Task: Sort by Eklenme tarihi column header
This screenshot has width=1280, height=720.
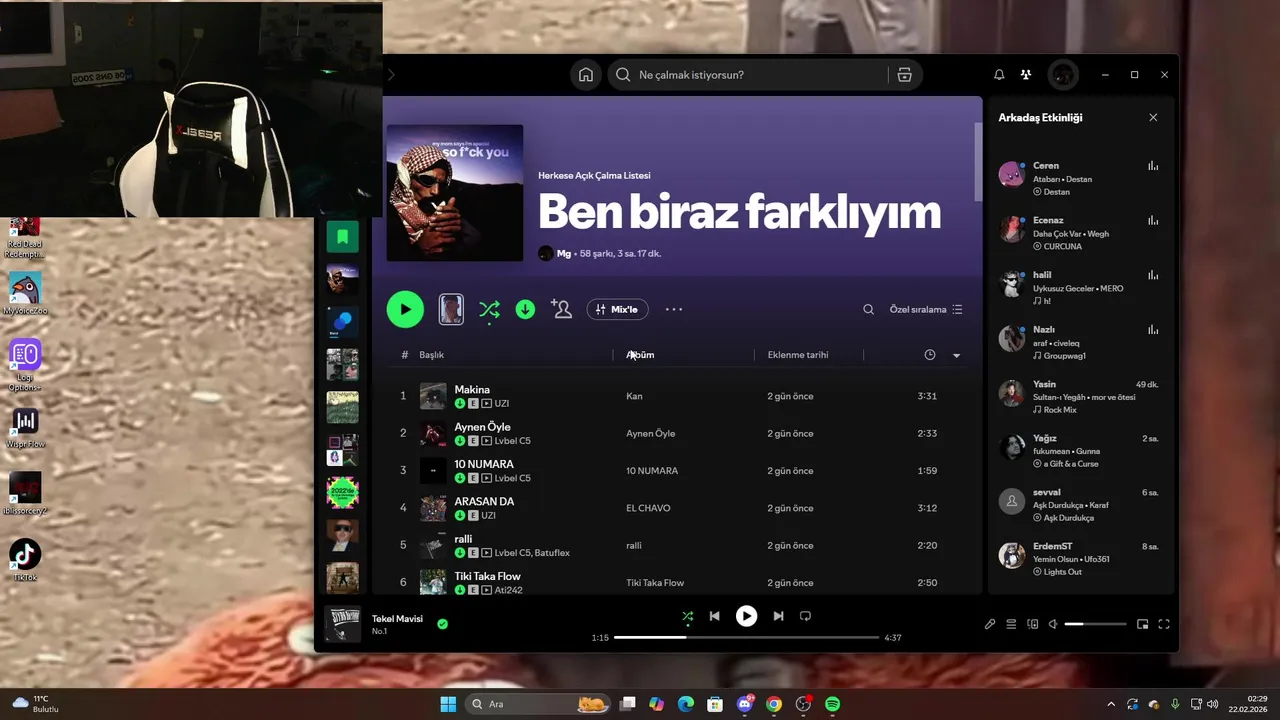Action: (x=798, y=355)
